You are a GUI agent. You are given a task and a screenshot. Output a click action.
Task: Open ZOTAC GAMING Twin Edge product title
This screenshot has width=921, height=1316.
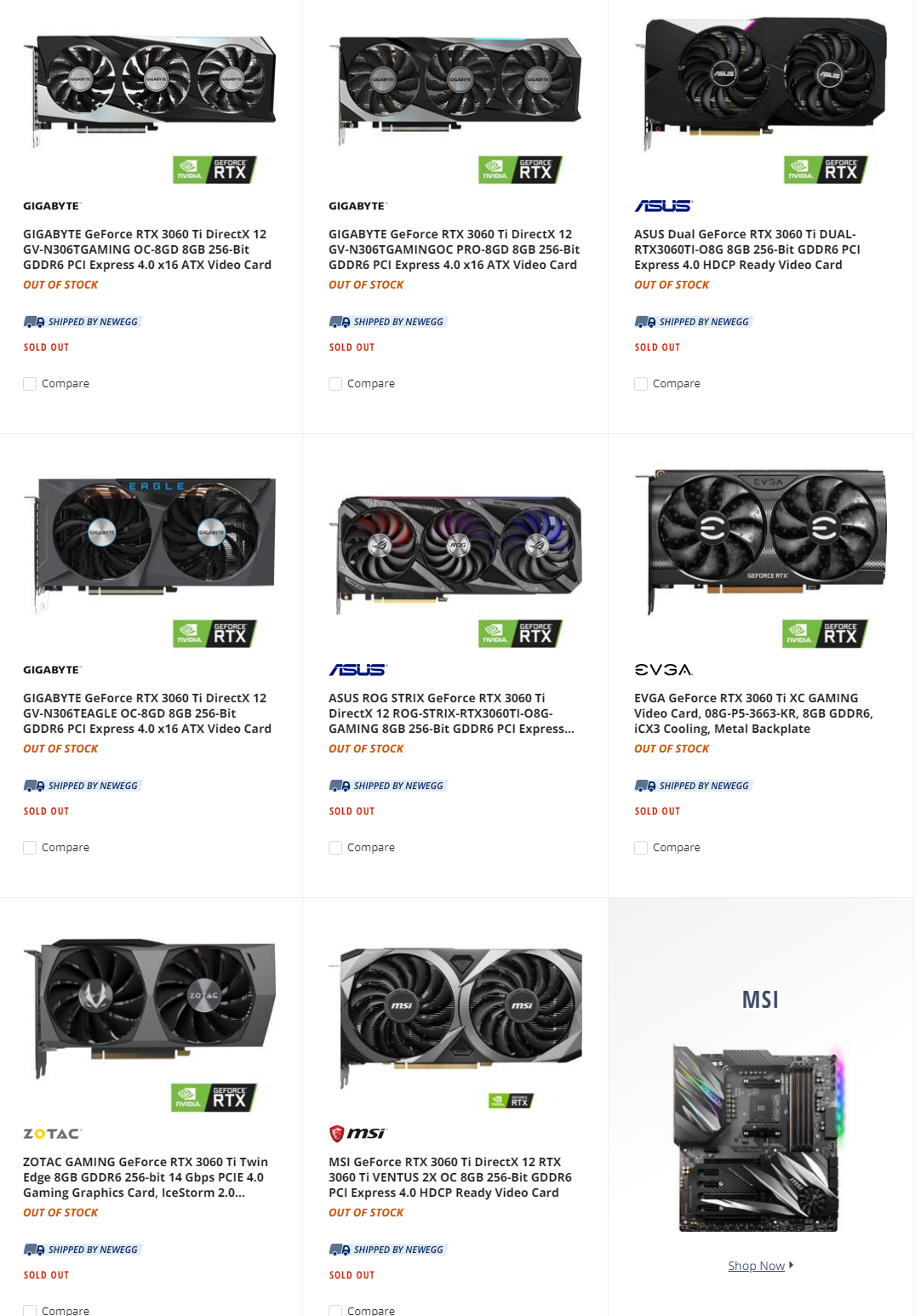click(146, 1177)
